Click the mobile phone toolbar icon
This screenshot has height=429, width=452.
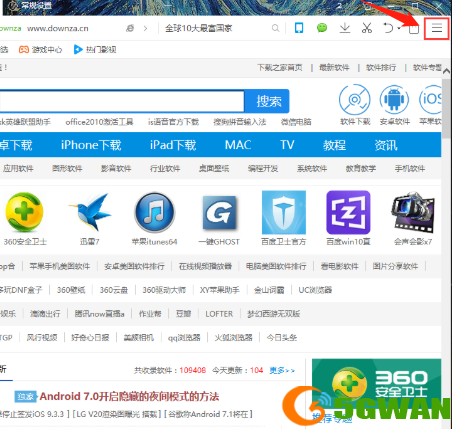(299, 28)
